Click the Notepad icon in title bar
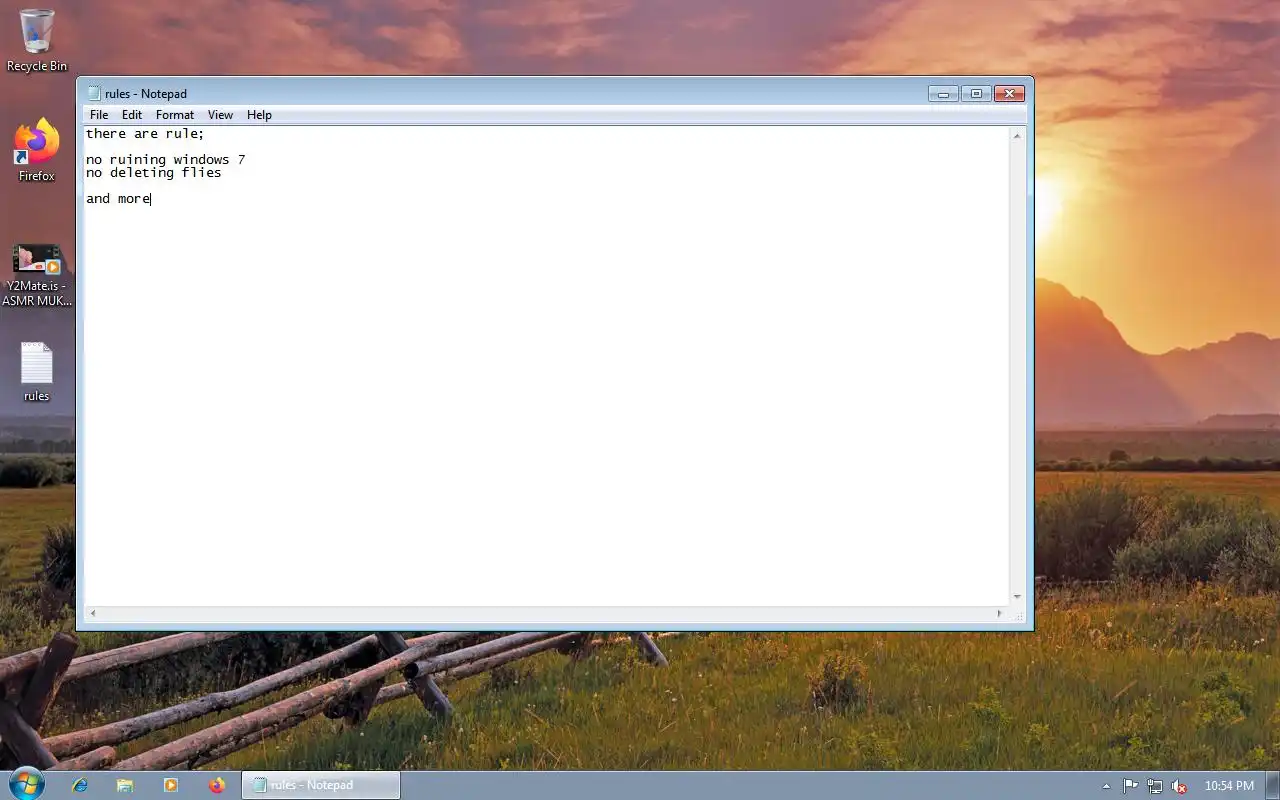Image resolution: width=1280 pixels, height=800 pixels. click(94, 93)
